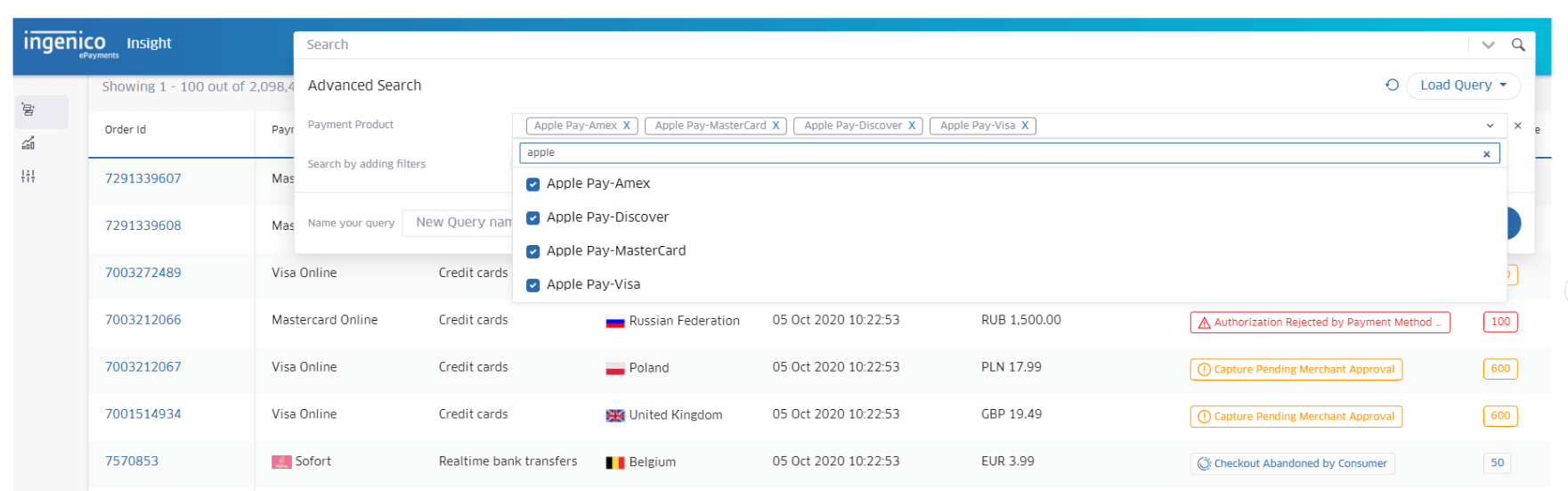Open order 7570853

point(132,462)
